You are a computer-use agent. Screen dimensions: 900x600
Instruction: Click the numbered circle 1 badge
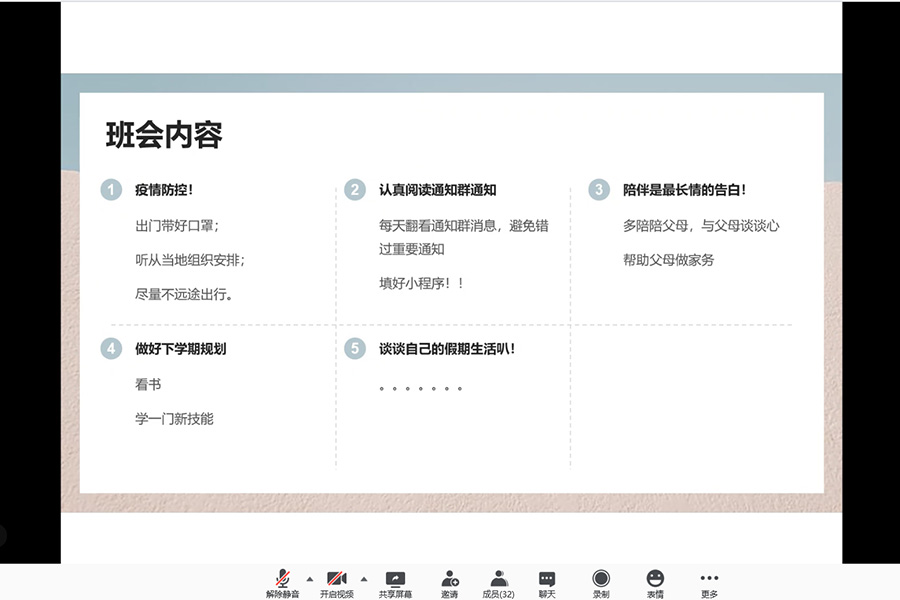pos(111,190)
